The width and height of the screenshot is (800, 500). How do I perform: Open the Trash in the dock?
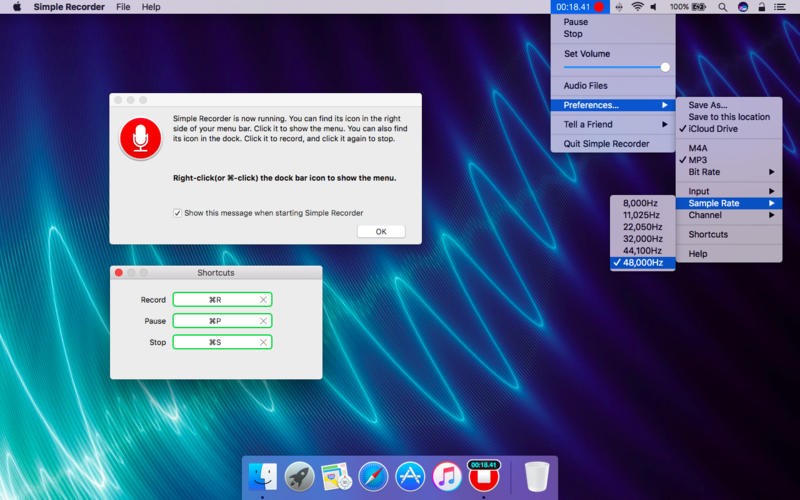pyautogui.click(x=537, y=476)
